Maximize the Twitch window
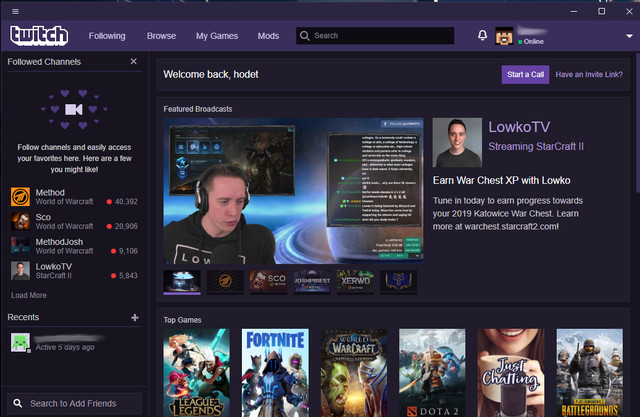 point(602,11)
